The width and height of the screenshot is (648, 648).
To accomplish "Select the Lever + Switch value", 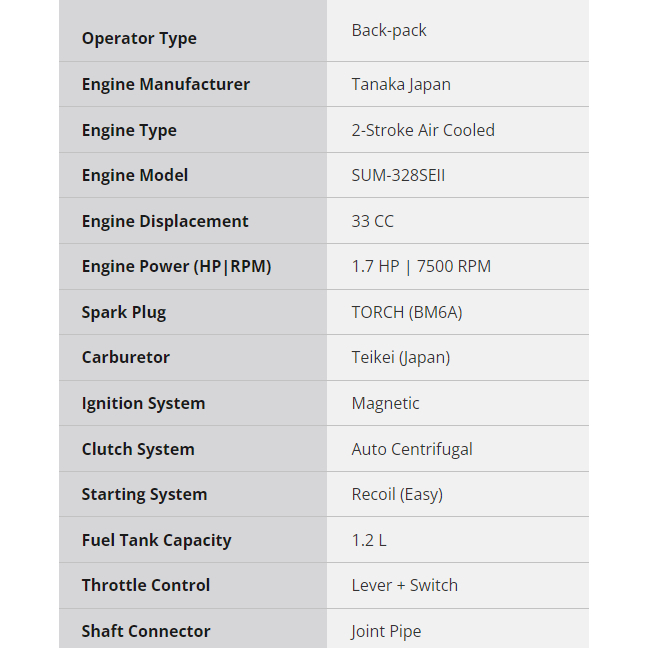I will pos(405,585).
